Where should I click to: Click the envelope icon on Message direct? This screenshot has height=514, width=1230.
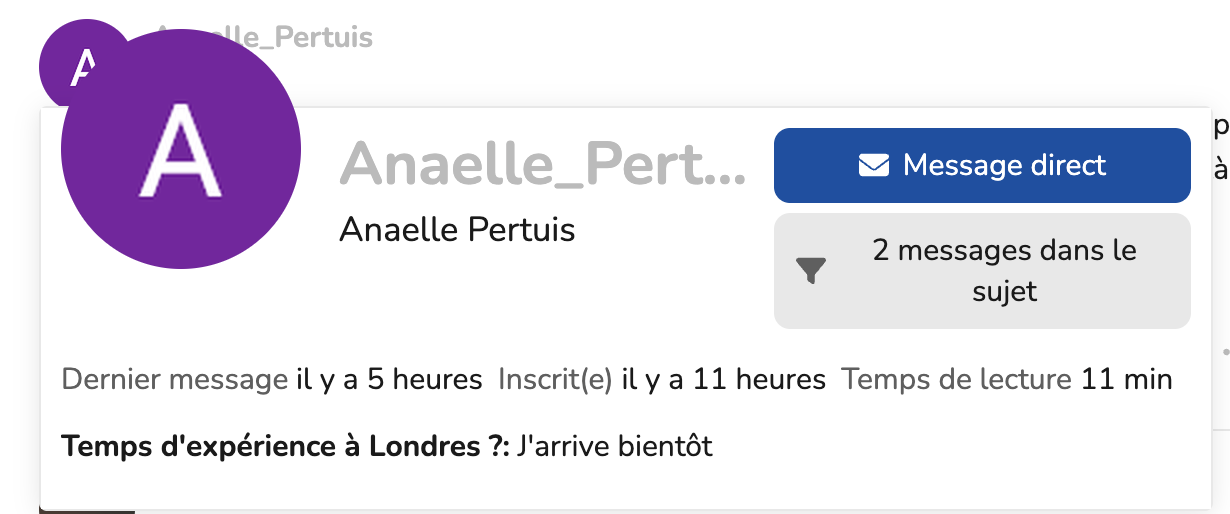[873, 166]
